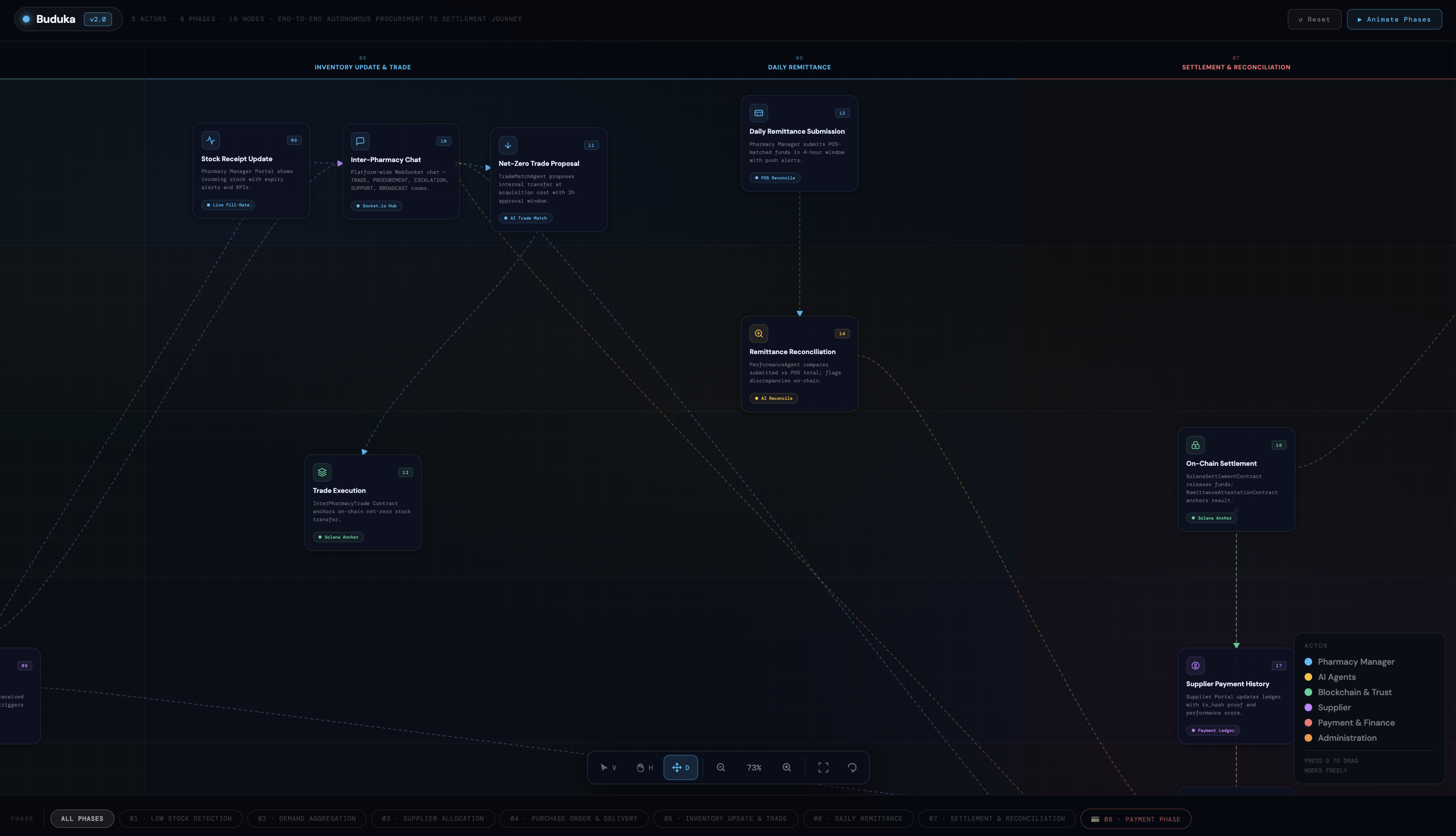1456x836 pixels.
Task: Click the Reset button in the header
Action: (x=1314, y=19)
